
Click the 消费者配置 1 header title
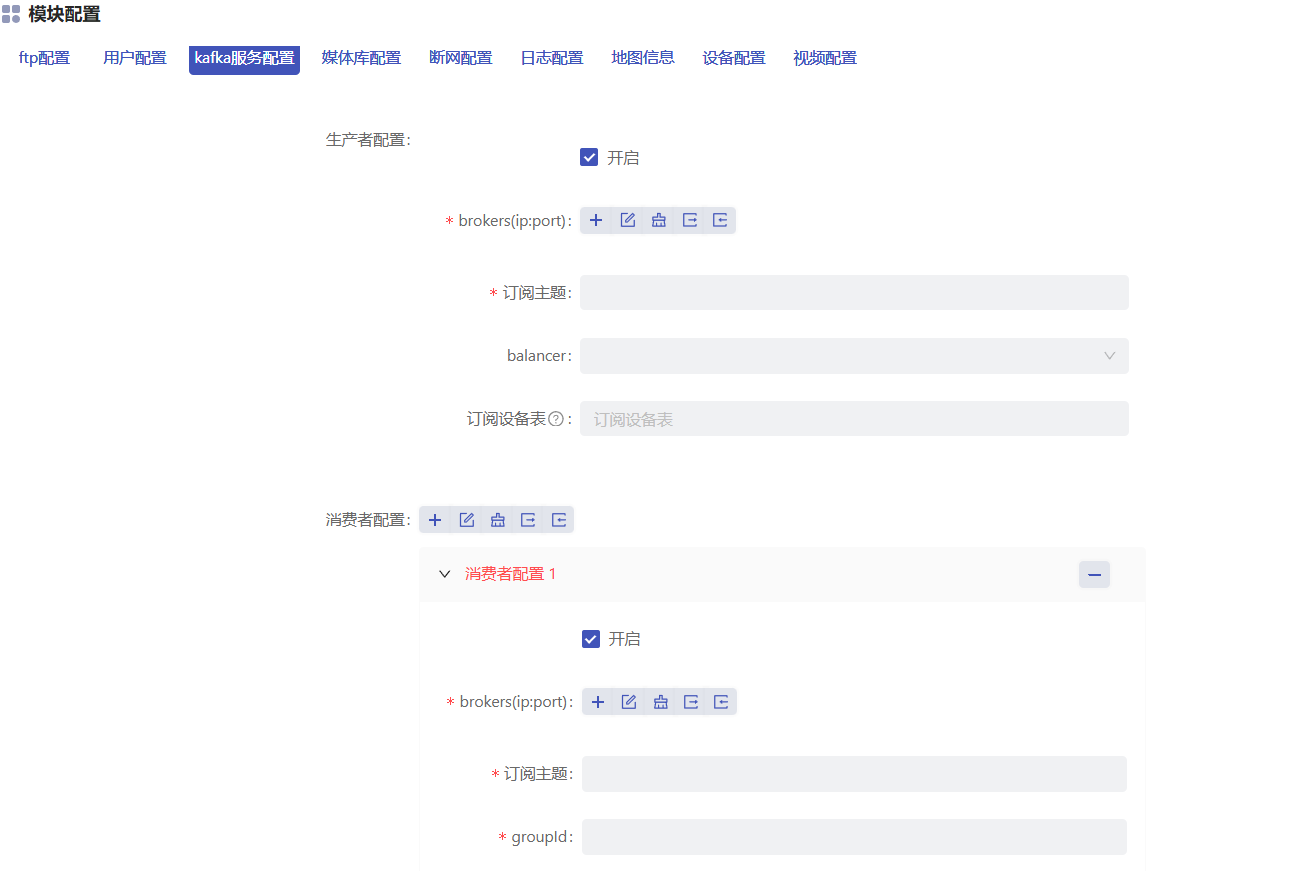coord(510,574)
